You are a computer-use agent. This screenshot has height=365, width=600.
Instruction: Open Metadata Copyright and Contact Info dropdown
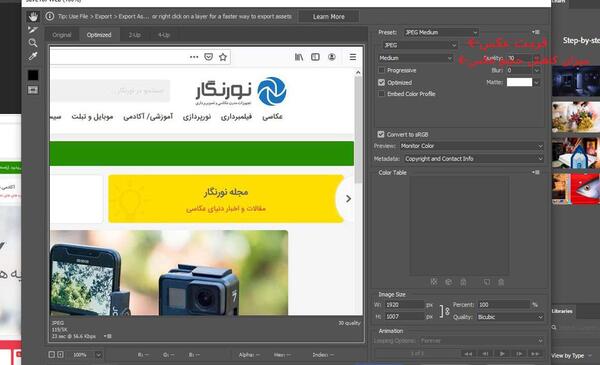[x=474, y=159]
